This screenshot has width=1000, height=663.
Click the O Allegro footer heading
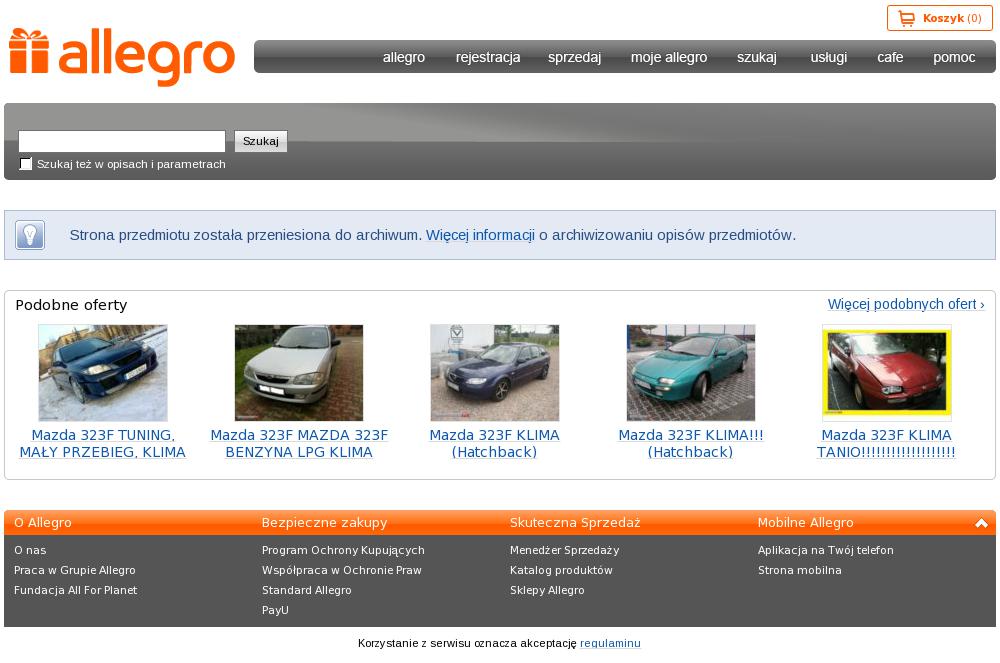point(43,523)
